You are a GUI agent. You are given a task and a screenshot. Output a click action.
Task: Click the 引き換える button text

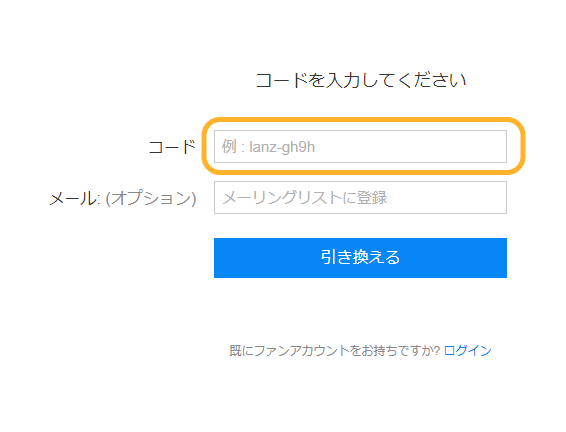(360, 257)
